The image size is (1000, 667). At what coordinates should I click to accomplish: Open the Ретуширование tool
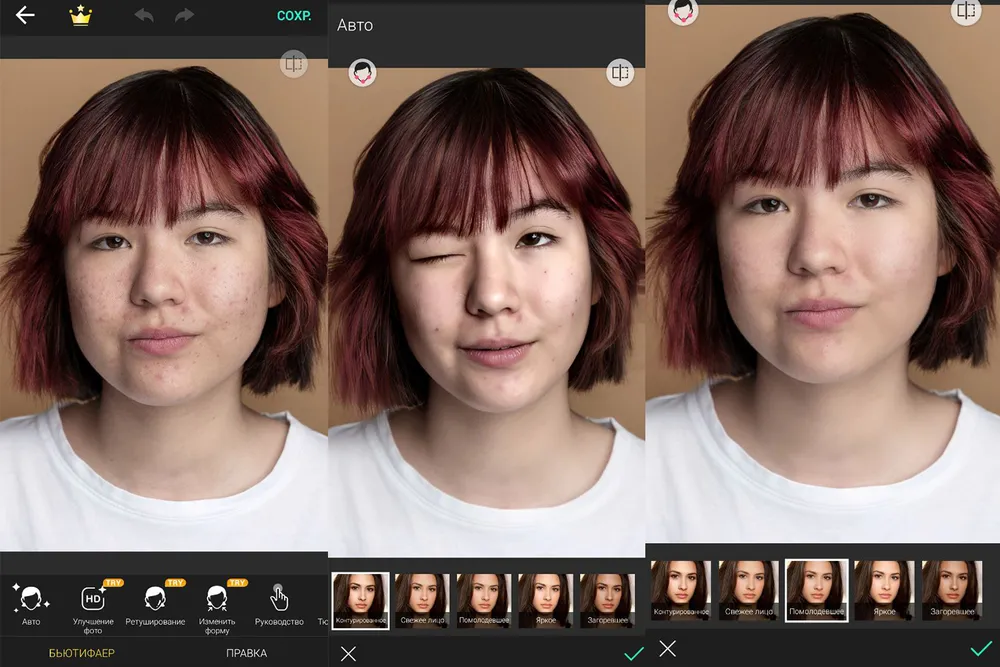coord(155,605)
